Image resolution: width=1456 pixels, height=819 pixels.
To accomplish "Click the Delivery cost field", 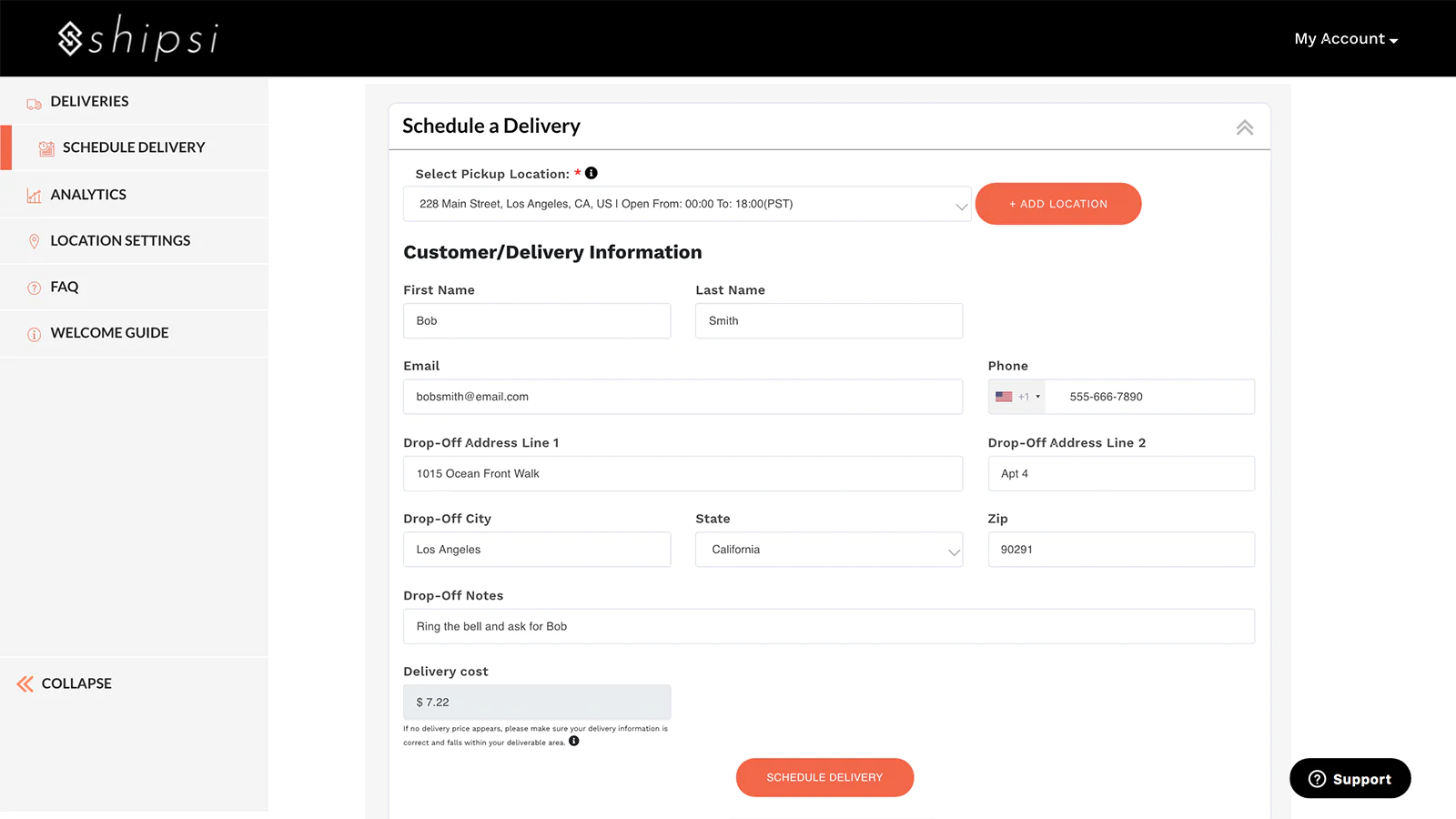I will pyautogui.click(x=537, y=703).
